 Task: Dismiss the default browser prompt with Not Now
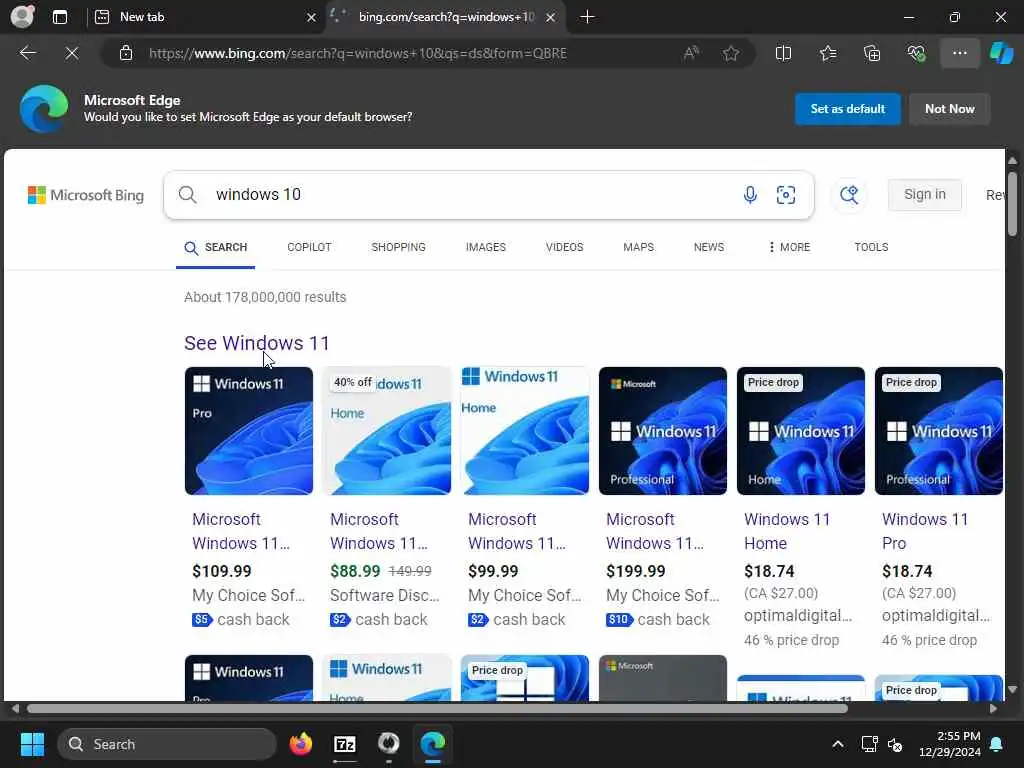(x=950, y=109)
